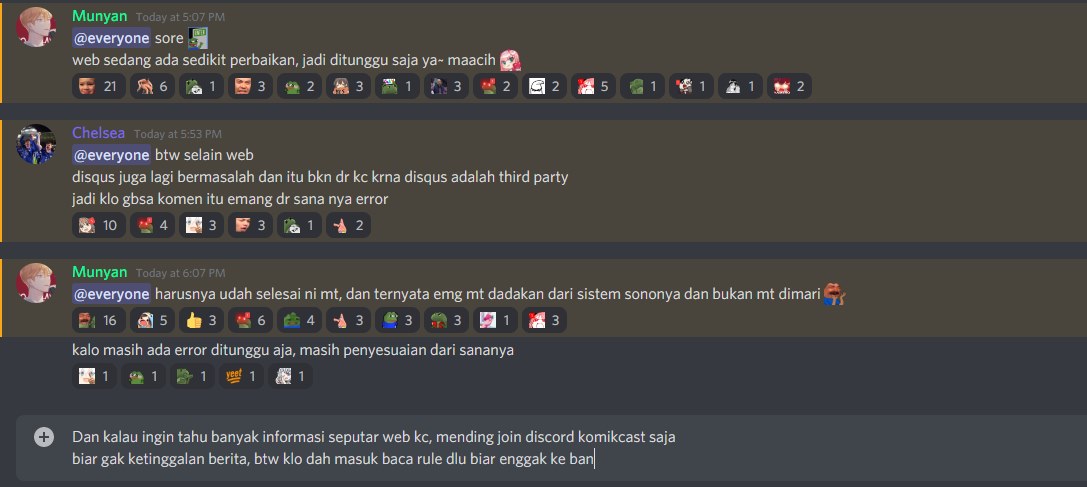Click @everyone mention in Munyan's 5:07 PM message
Image resolution: width=1087 pixels, height=487 pixels.
pyautogui.click(x=111, y=37)
